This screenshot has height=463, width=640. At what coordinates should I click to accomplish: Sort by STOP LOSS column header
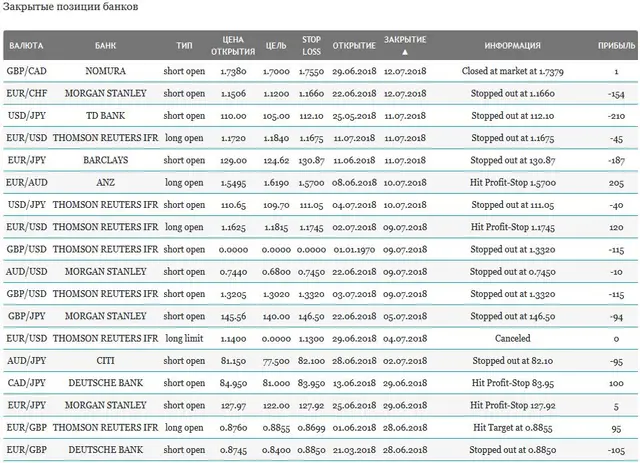311,46
